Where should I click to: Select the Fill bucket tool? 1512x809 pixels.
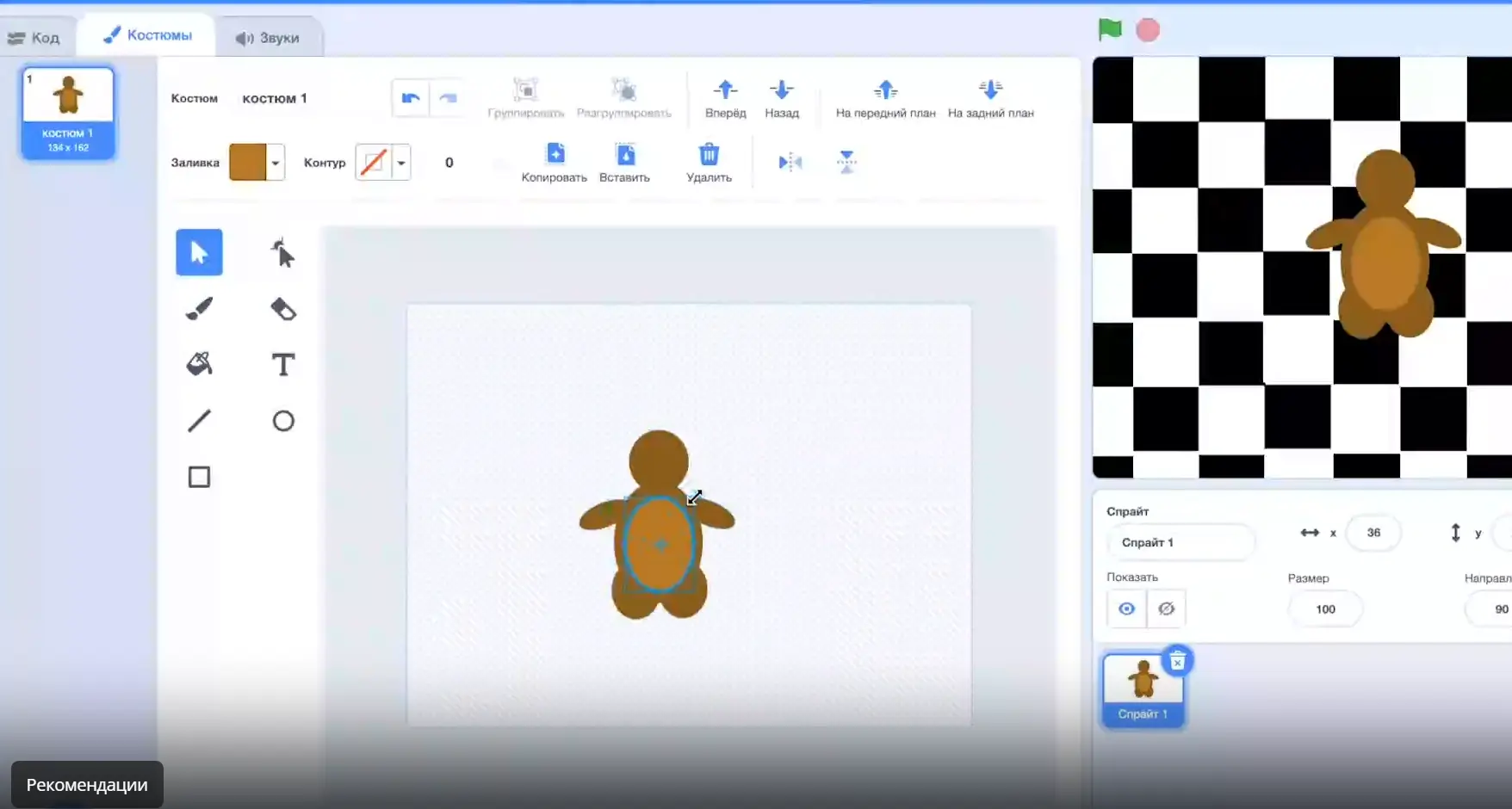click(199, 364)
